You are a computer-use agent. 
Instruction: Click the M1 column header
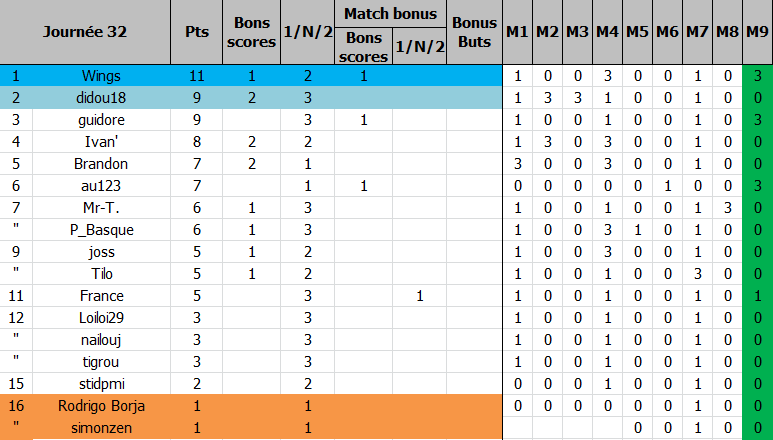coord(517,32)
